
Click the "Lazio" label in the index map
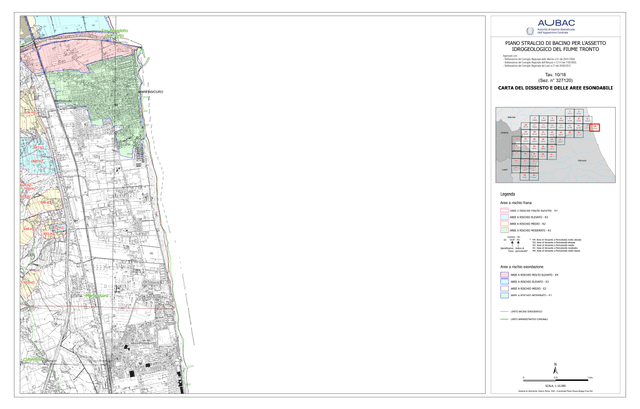click(x=504, y=169)
